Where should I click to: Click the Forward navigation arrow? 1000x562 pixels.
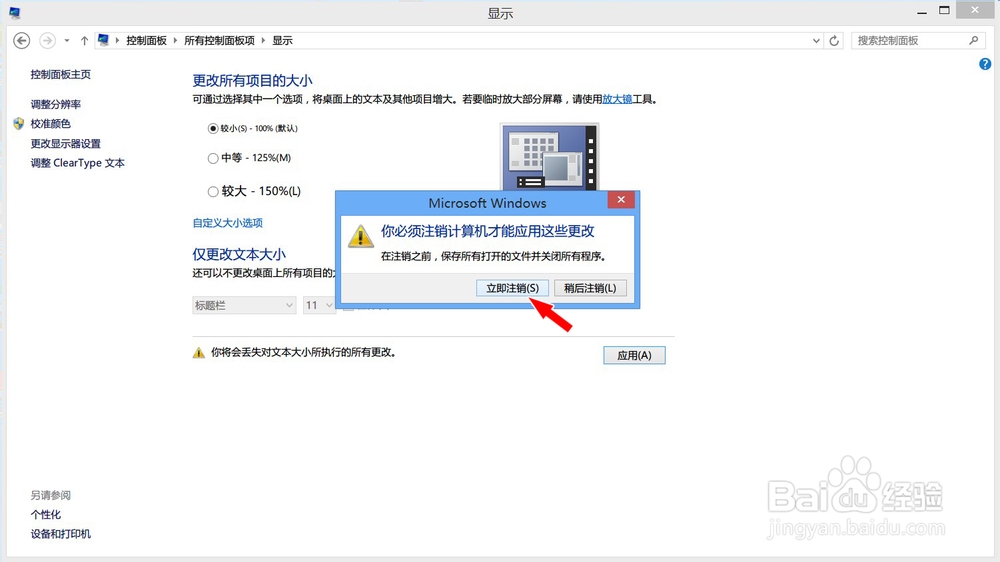47,40
